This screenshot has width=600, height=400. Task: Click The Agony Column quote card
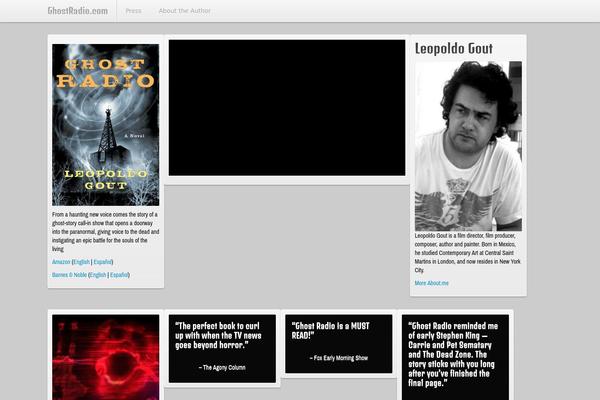tap(222, 348)
